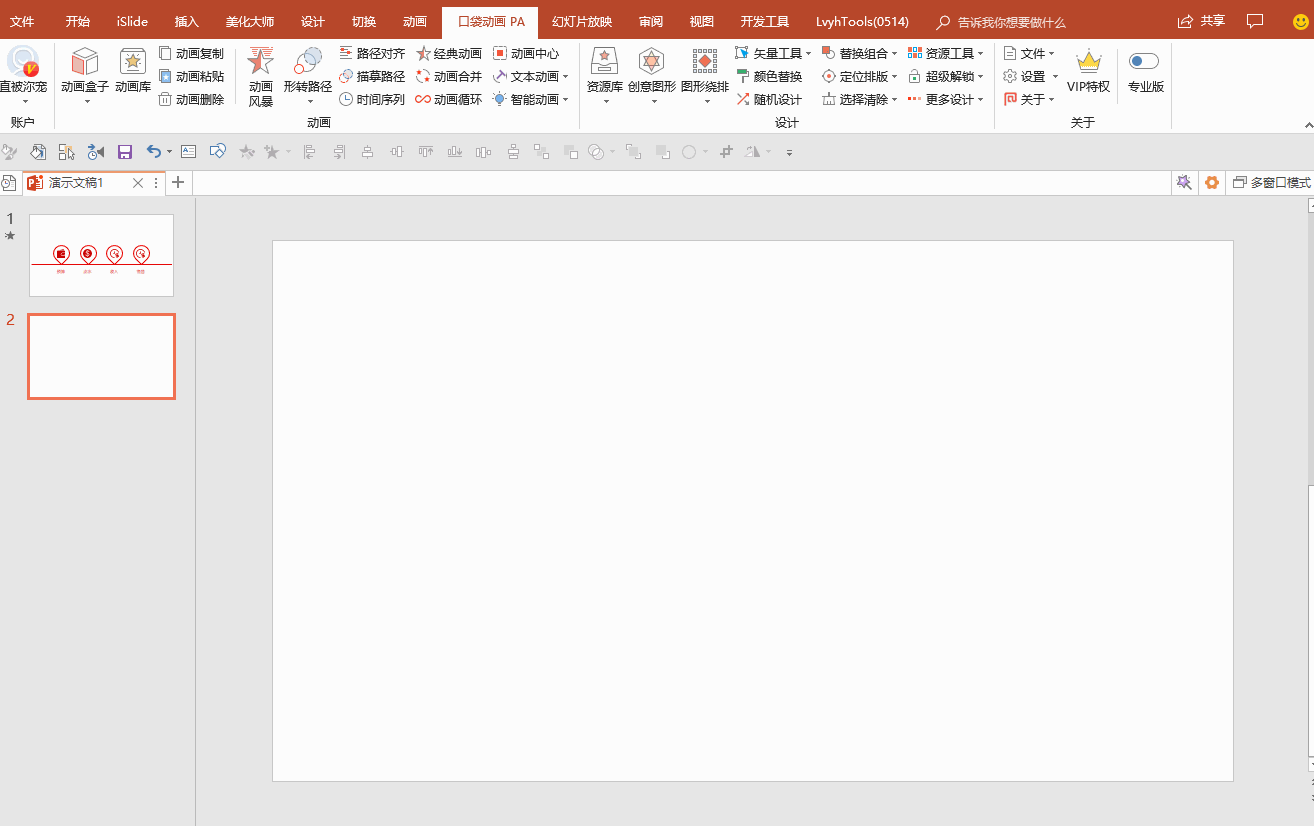The height and width of the screenshot is (826, 1314).
Task: Click the search box 告诉我你想要做什么
Action: click(x=1010, y=22)
